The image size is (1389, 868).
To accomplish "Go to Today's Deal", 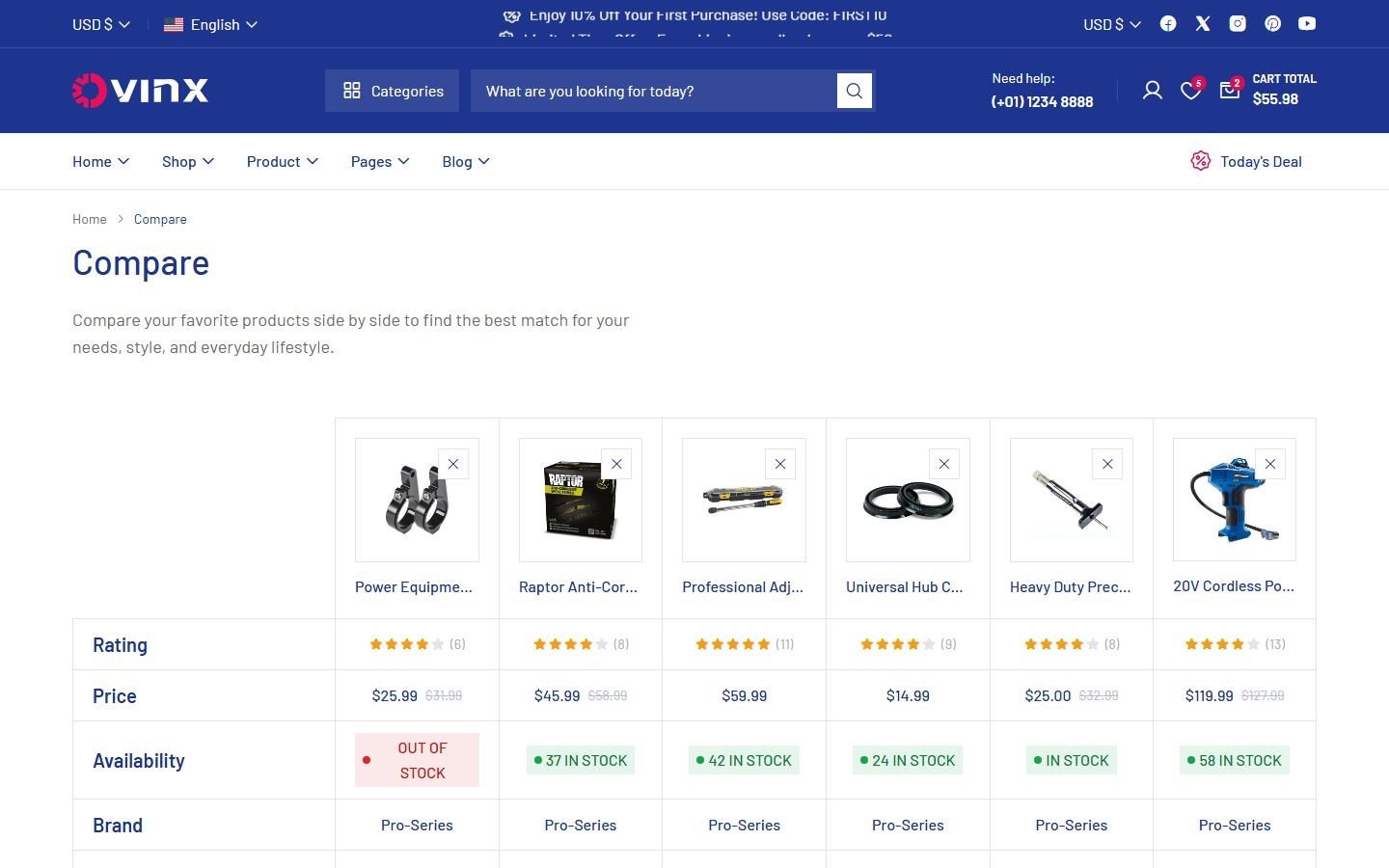I will [1246, 162].
